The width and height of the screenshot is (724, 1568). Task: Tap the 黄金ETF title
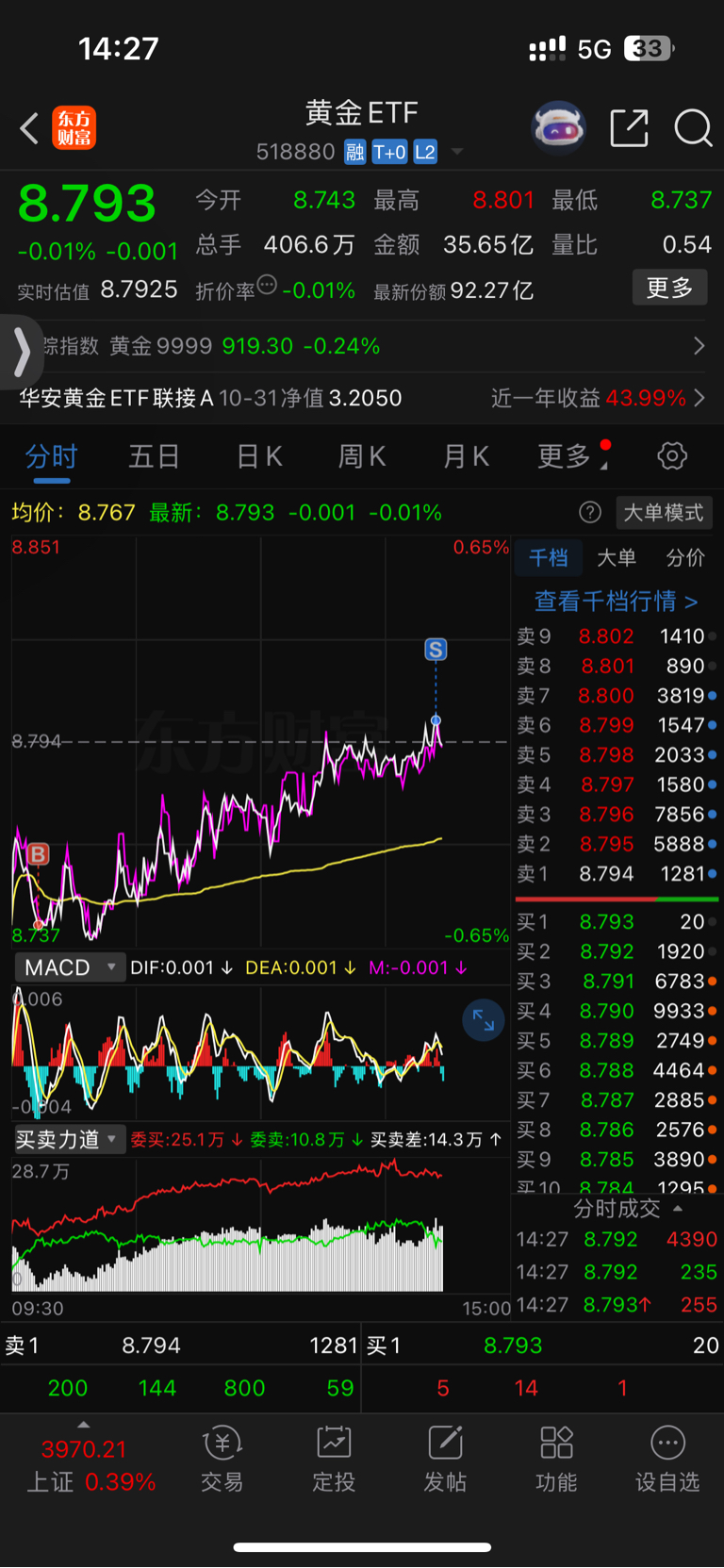362,113
